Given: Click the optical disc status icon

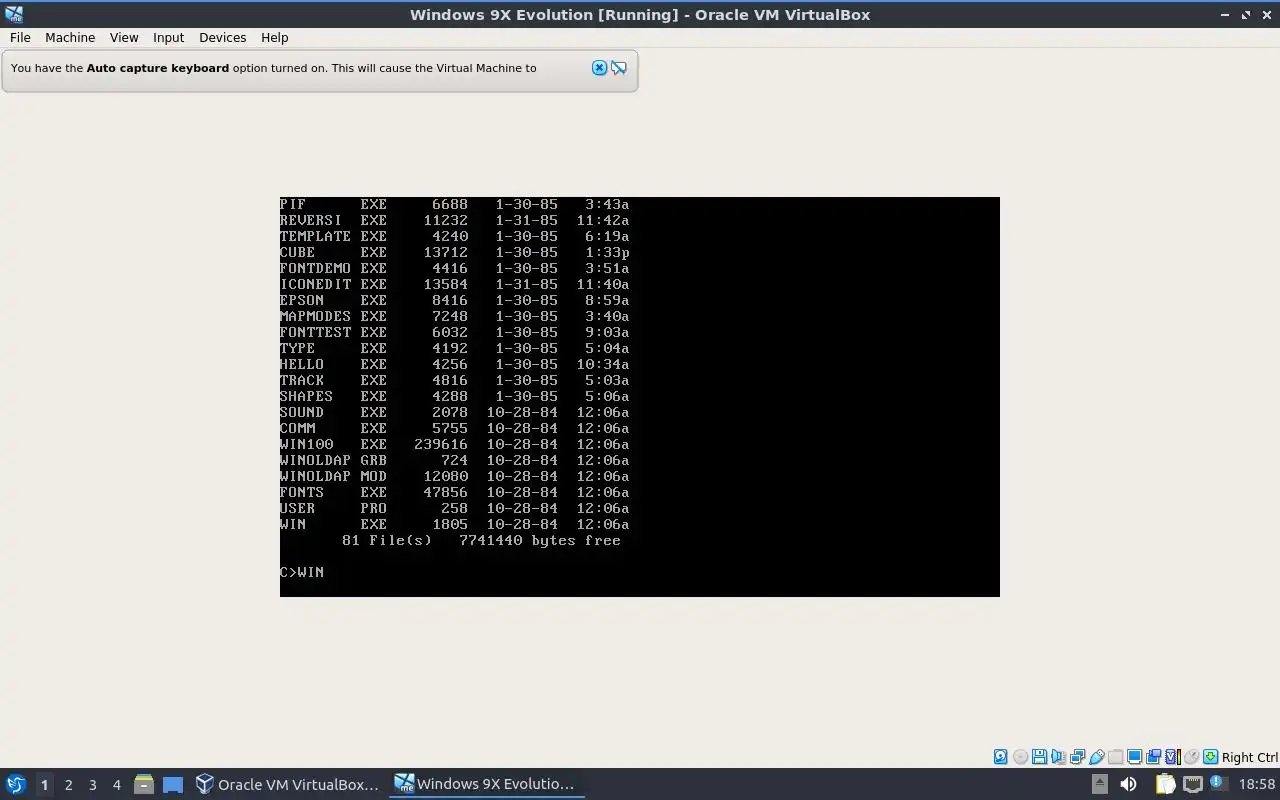Looking at the screenshot, I should [1020, 757].
